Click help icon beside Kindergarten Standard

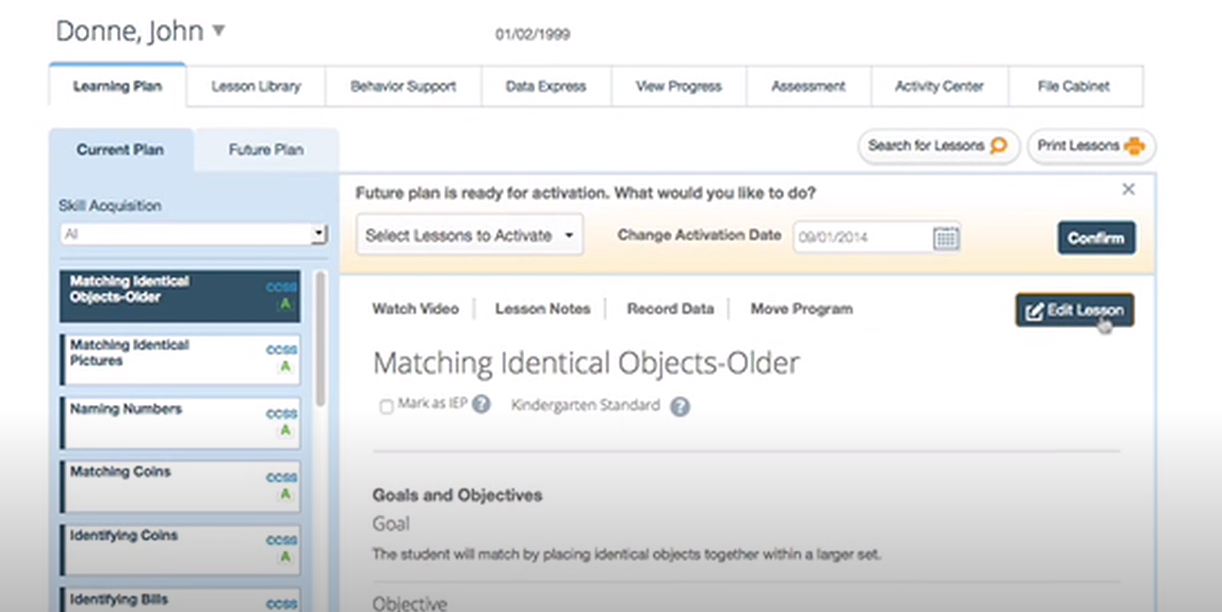[680, 406]
